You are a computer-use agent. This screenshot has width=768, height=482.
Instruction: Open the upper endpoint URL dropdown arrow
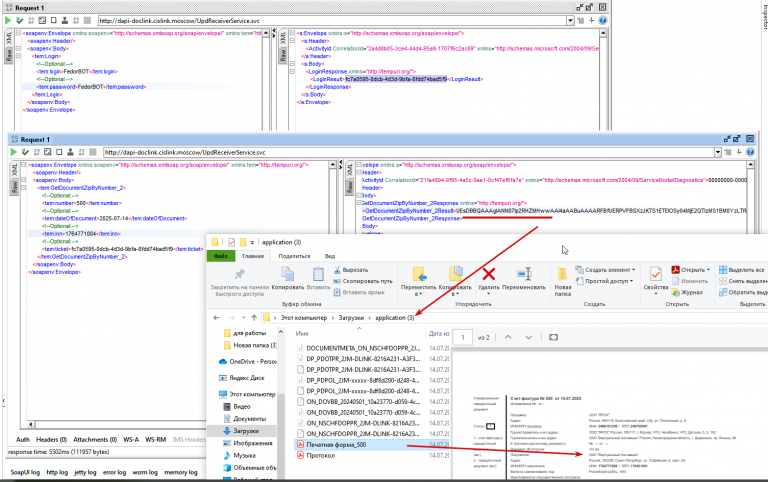[x=570, y=21]
